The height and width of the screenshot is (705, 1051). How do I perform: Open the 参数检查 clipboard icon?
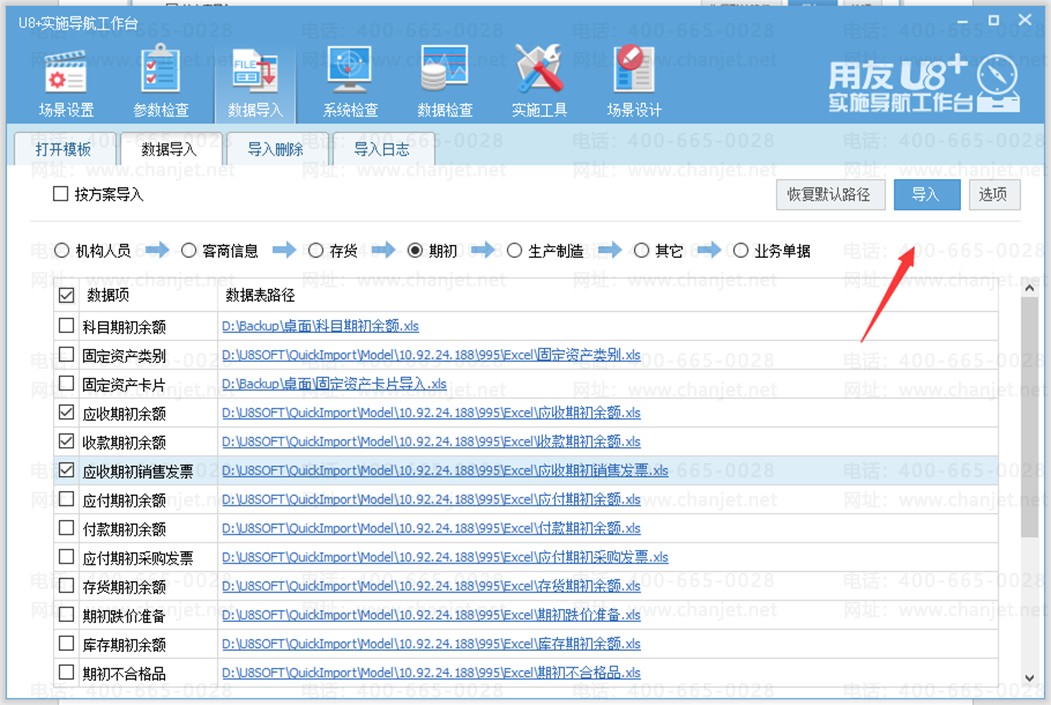(160, 82)
